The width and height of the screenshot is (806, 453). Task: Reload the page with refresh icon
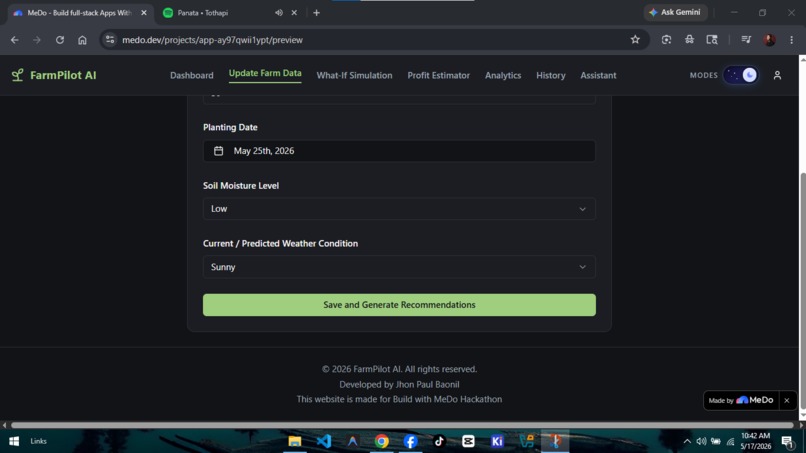(x=60, y=40)
